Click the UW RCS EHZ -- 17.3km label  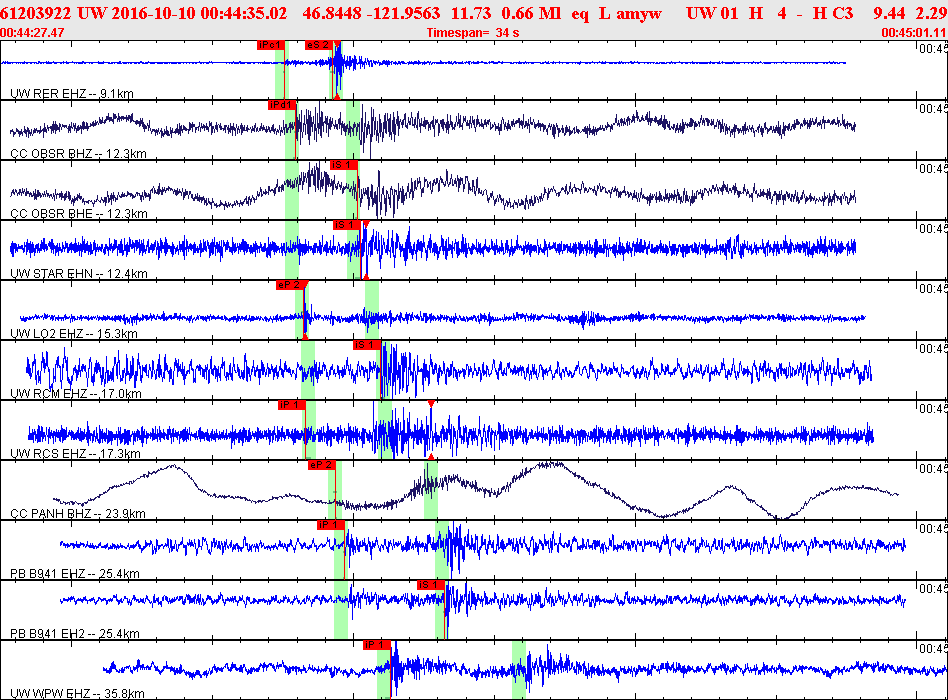click(76, 453)
